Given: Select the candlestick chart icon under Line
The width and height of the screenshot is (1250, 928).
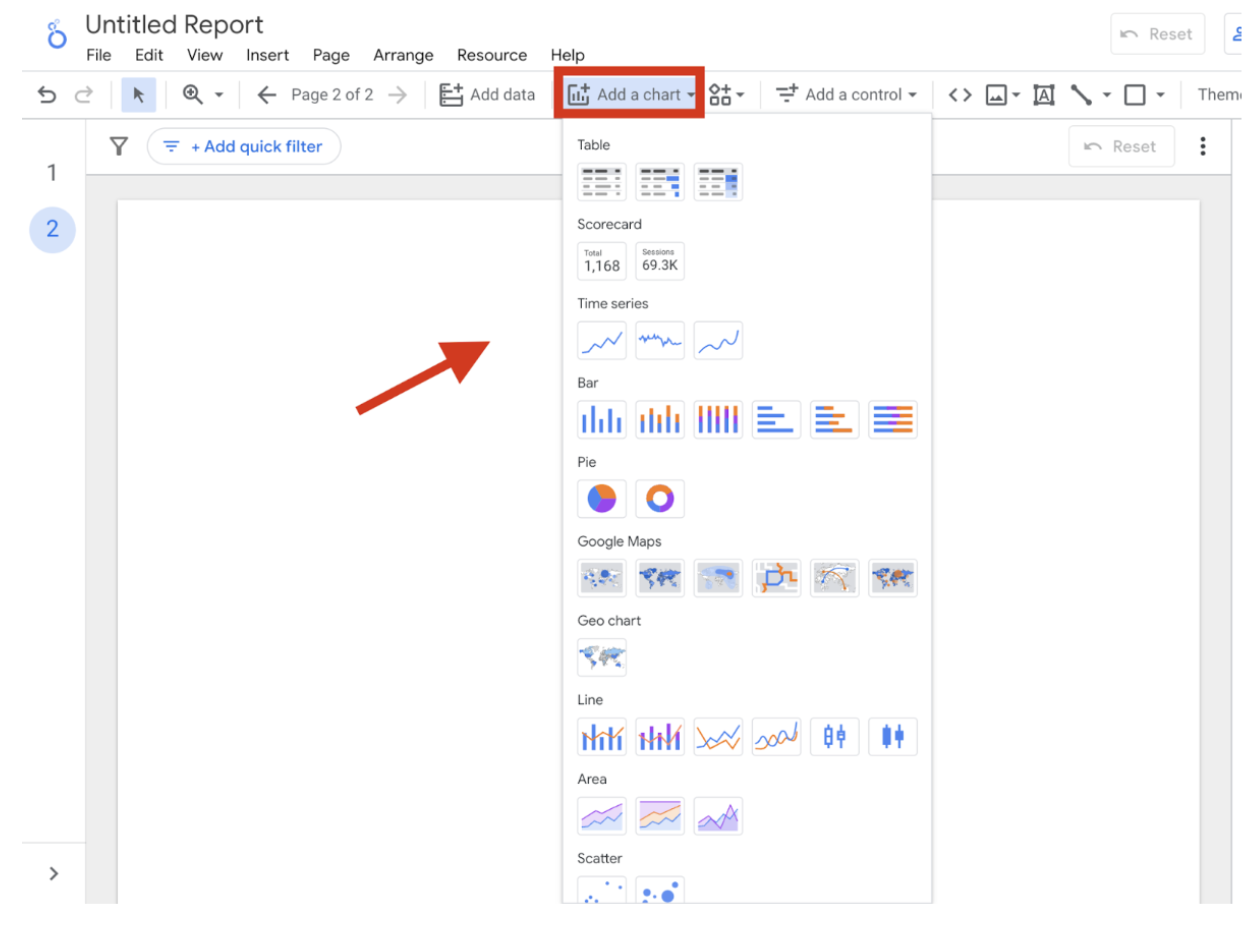Looking at the screenshot, I should click(834, 737).
